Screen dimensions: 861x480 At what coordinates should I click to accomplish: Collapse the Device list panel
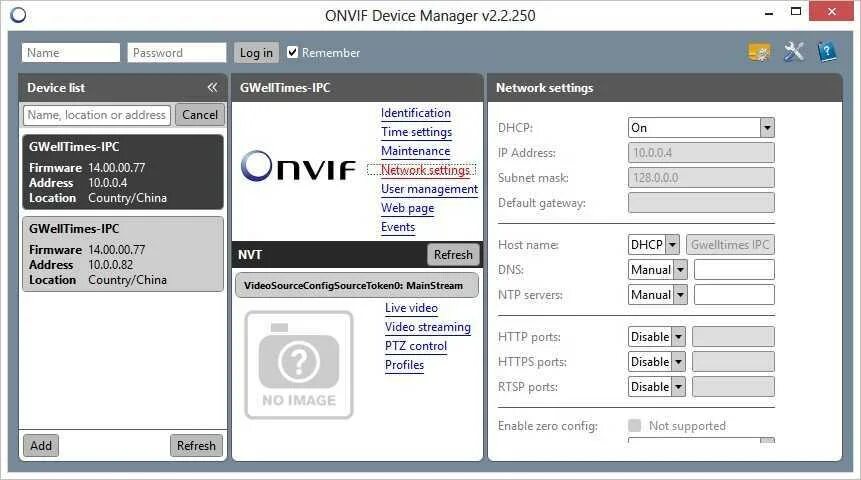213,87
